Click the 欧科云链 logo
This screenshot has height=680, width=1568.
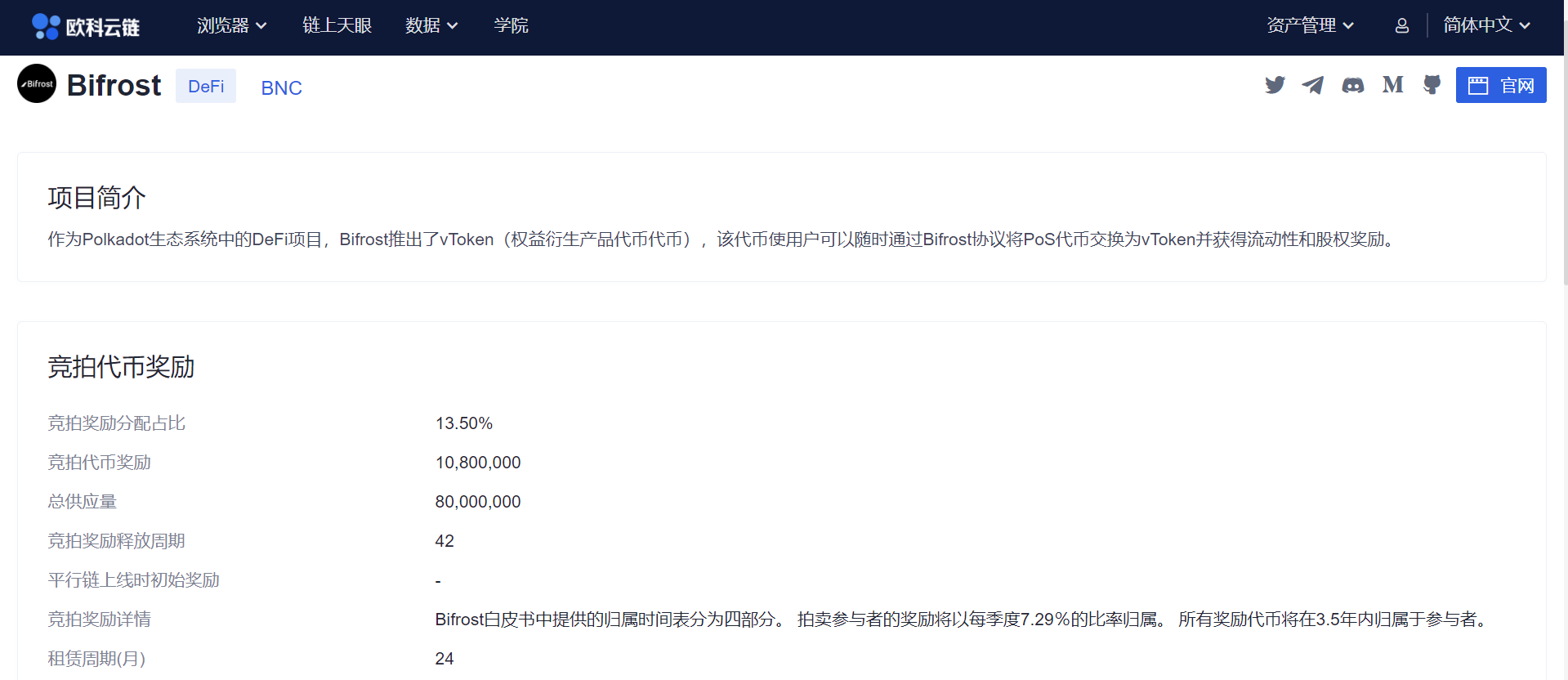(x=86, y=27)
